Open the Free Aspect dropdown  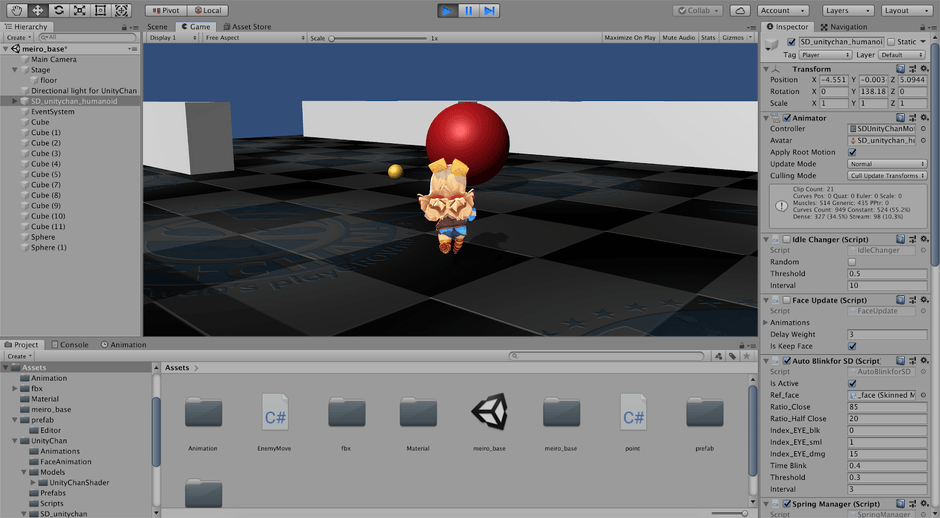point(255,37)
